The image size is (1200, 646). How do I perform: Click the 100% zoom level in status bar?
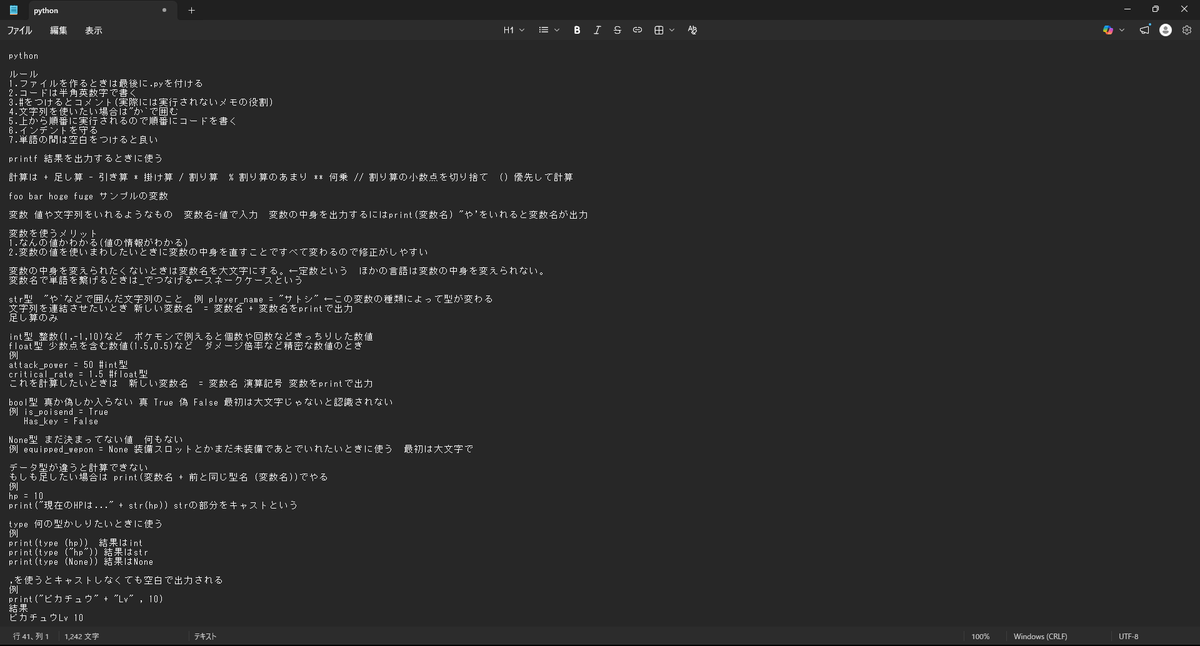[981, 636]
